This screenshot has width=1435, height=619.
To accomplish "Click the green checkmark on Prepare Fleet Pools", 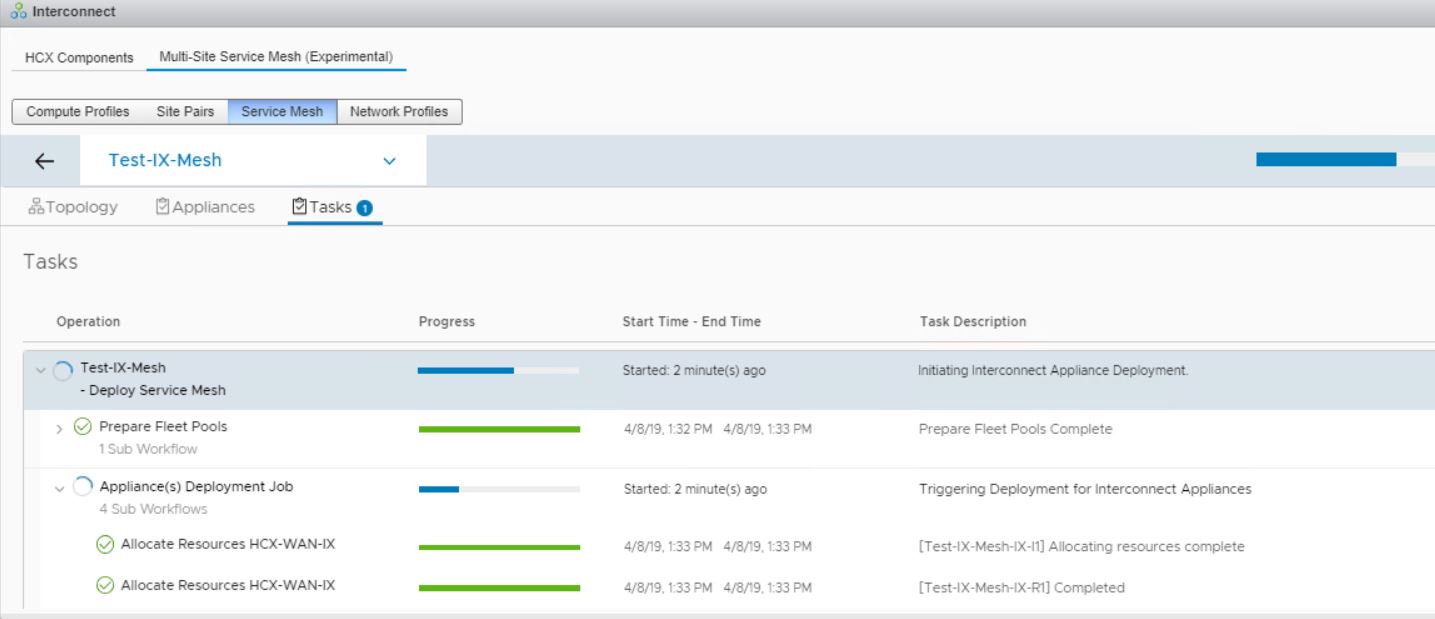I will 83,427.
